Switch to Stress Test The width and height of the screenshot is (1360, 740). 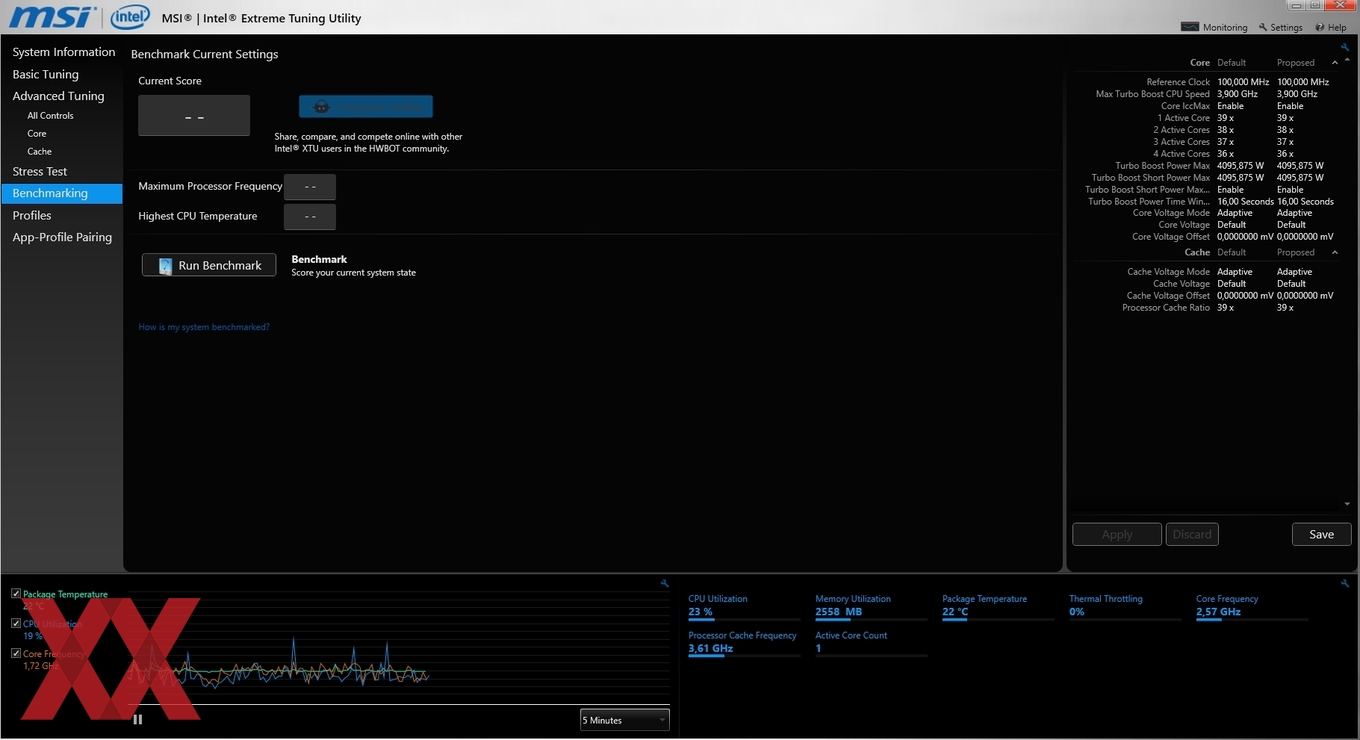(40, 172)
